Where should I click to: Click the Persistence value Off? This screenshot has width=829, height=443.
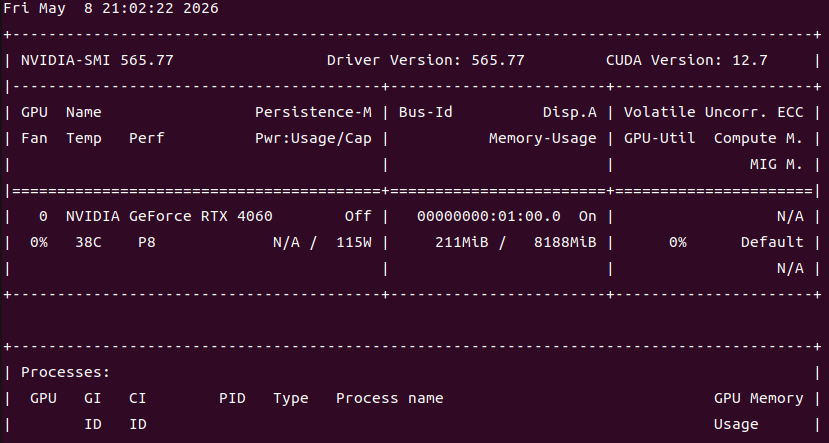tap(358, 216)
